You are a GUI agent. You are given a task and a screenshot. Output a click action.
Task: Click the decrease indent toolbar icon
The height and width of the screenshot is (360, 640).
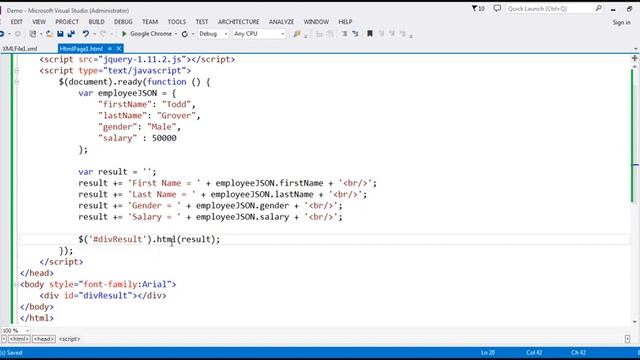344,34
